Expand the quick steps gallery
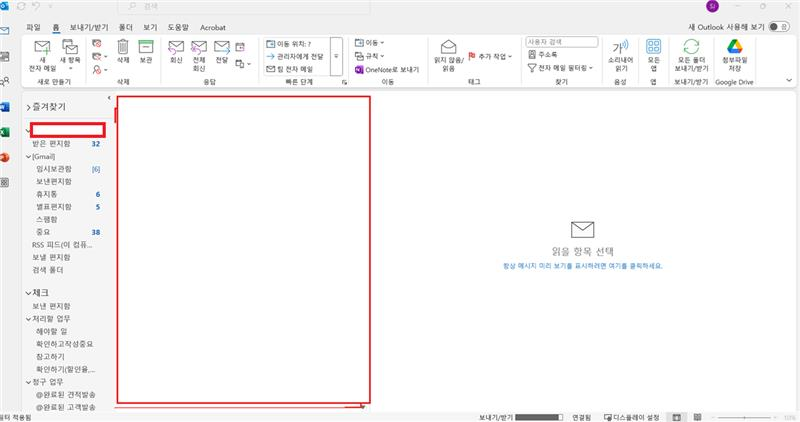This screenshot has height=422, width=800. pyautogui.click(x=336, y=57)
